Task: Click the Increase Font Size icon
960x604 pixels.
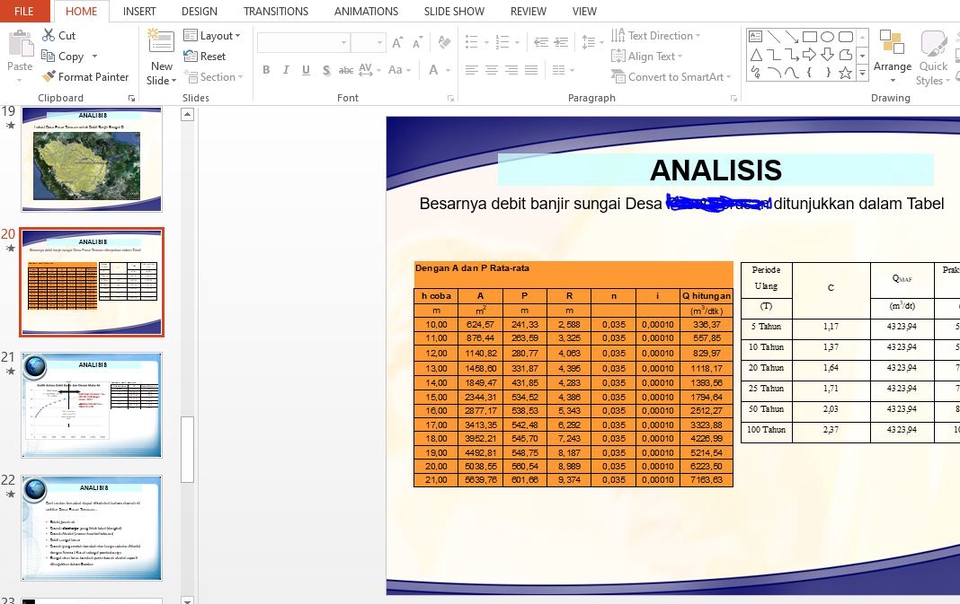Action: click(396, 43)
